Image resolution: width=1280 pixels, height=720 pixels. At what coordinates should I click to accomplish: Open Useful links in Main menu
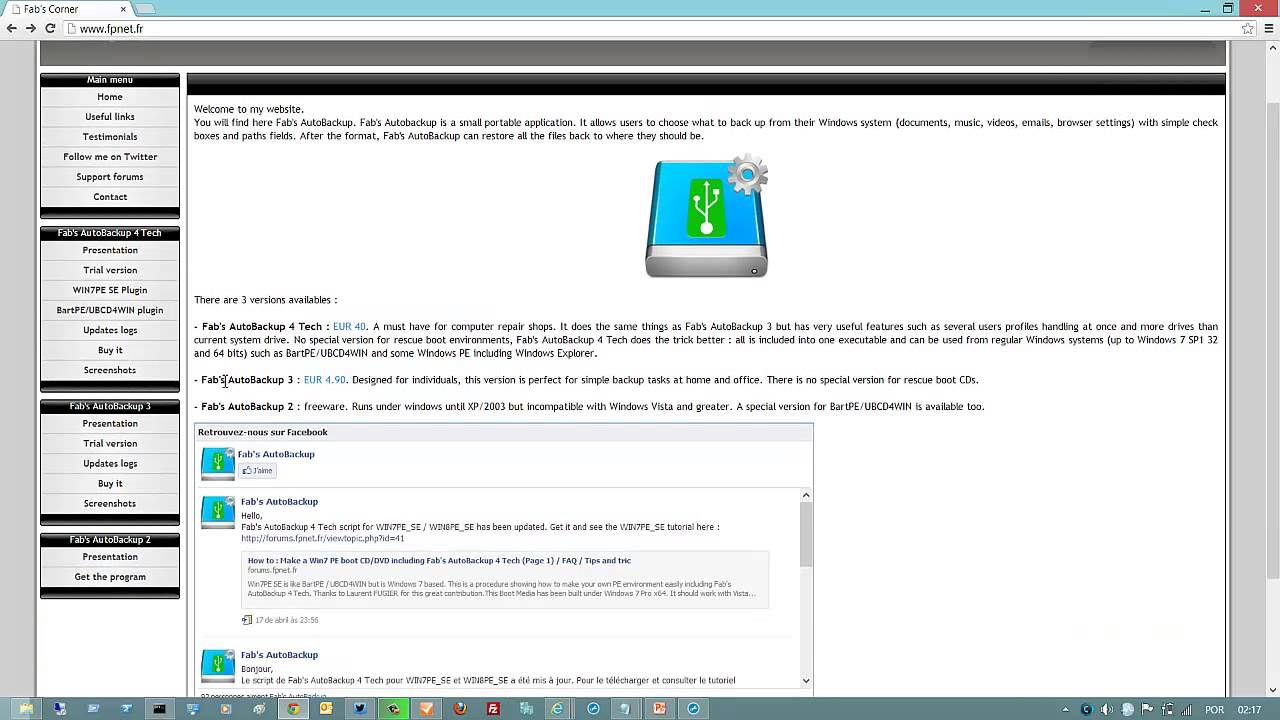tap(110, 117)
